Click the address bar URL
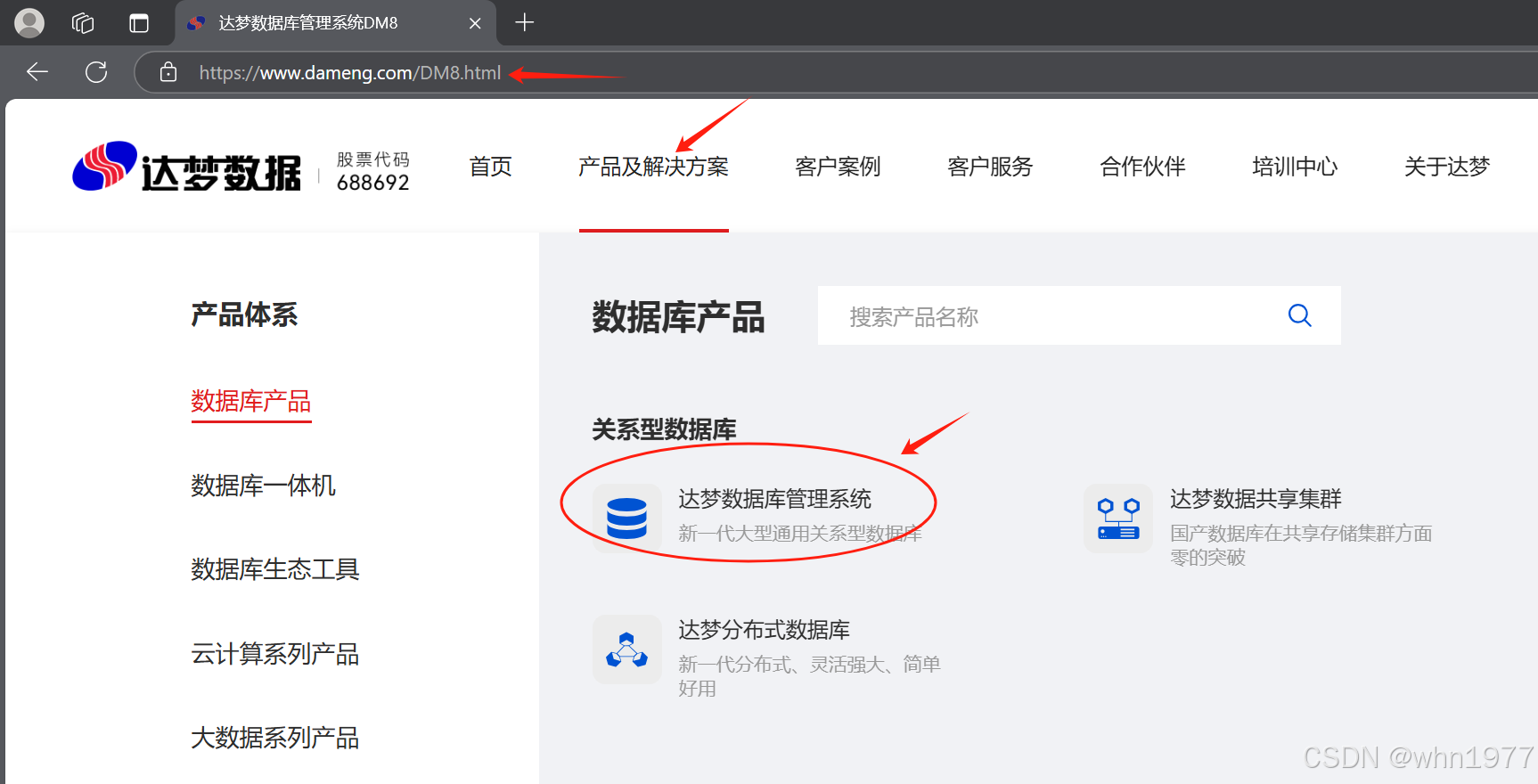Screen dimensions: 1538x784 tap(350, 73)
